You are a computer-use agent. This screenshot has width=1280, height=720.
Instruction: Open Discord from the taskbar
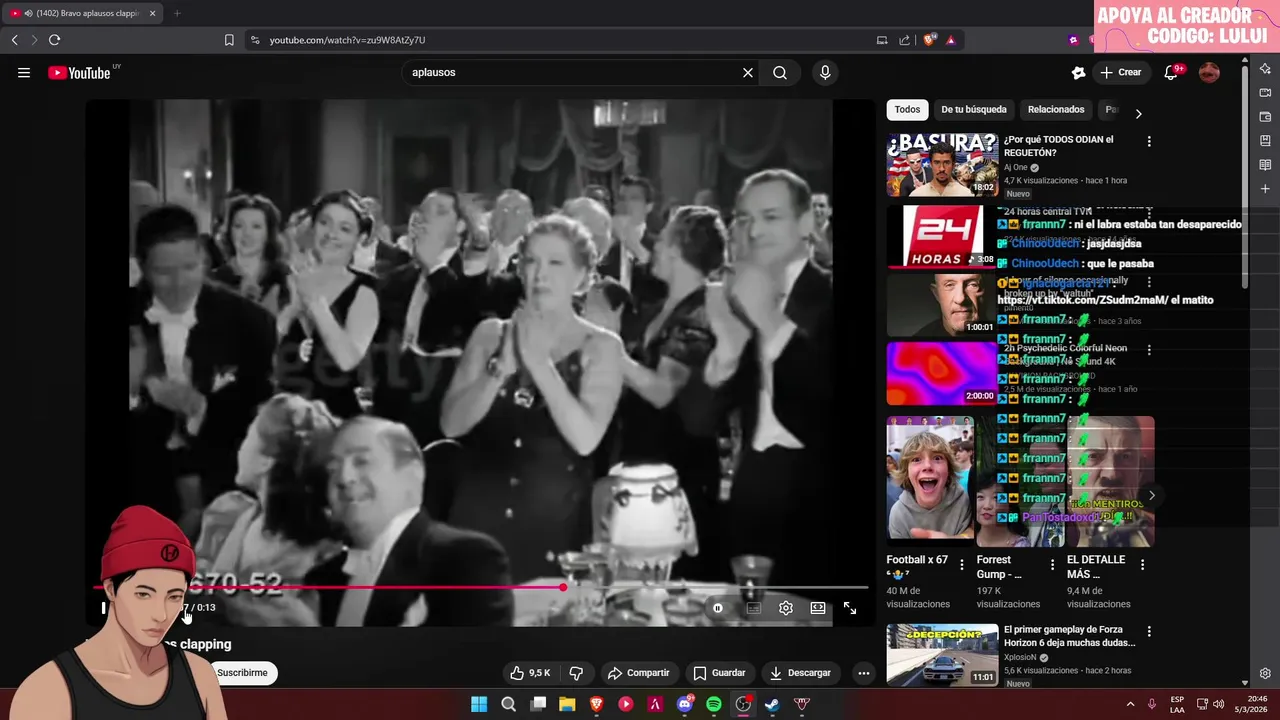685,704
